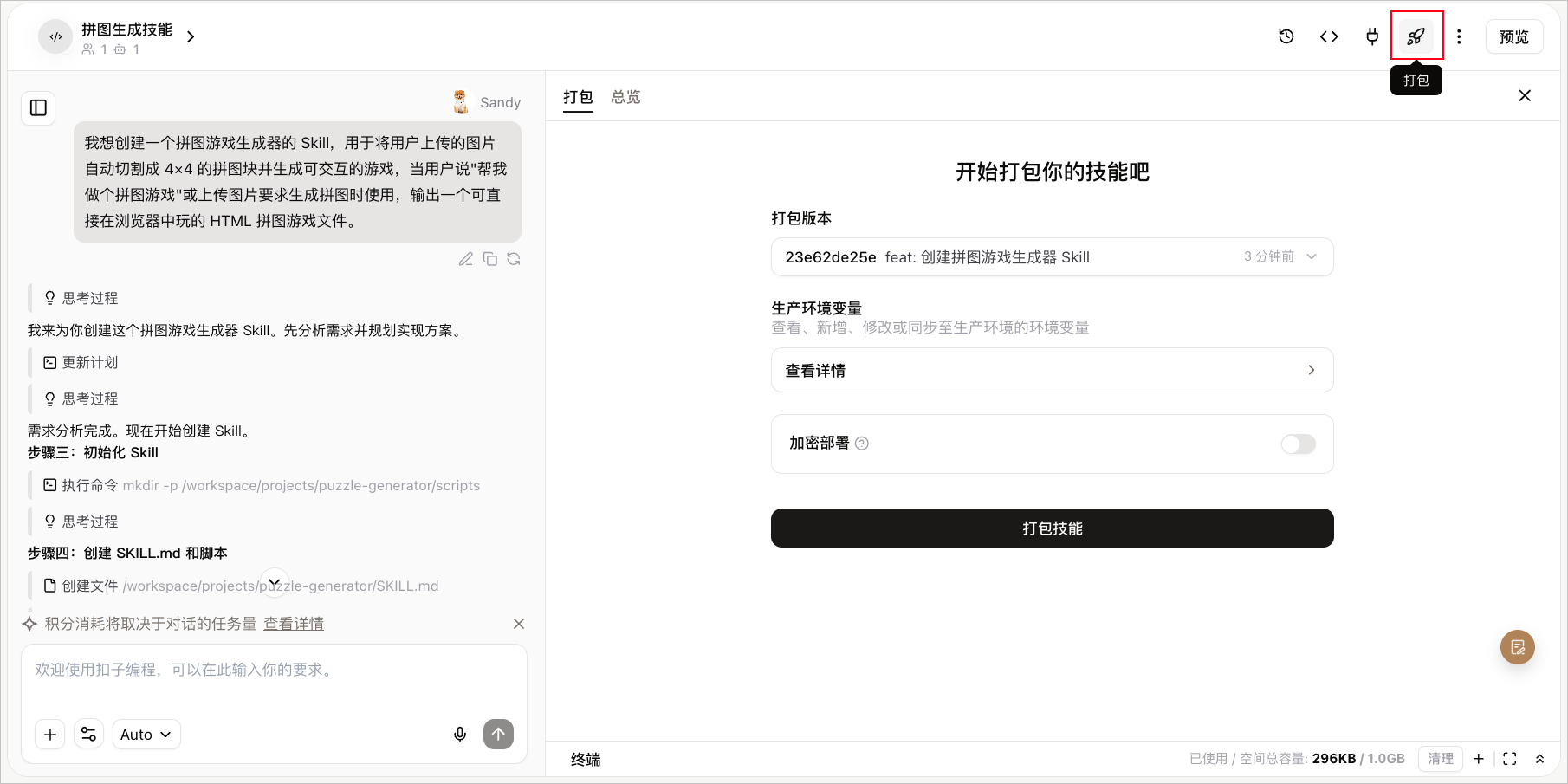Toggle the 加密部署 switch
This screenshot has height=784, width=1568.
[x=1298, y=444]
